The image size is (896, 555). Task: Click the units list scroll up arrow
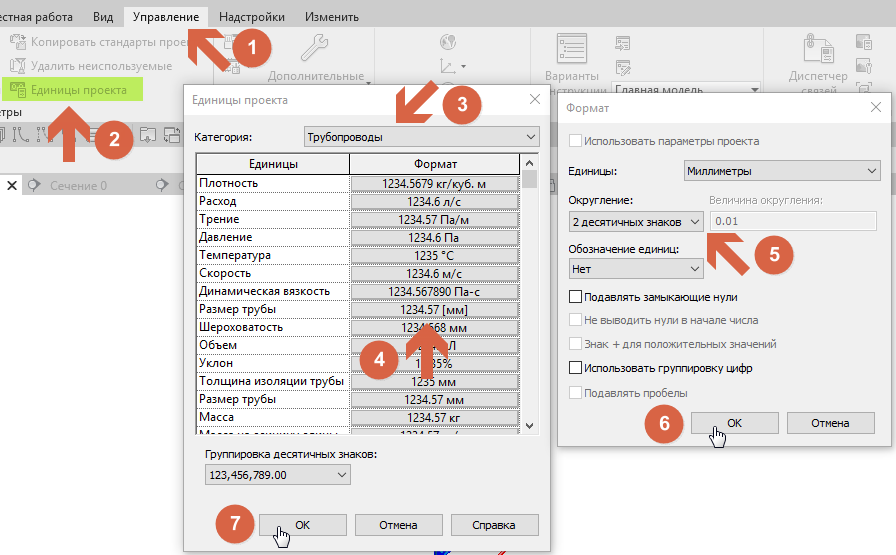(x=529, y=163)
